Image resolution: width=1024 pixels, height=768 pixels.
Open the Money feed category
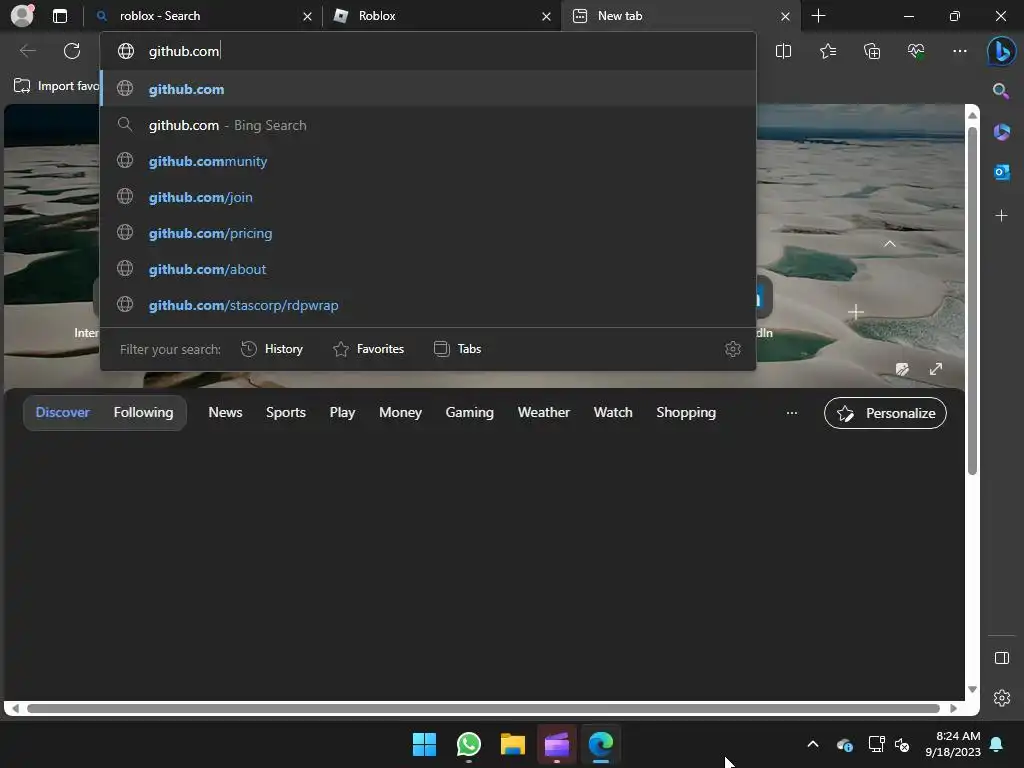[x=400, y=413]
